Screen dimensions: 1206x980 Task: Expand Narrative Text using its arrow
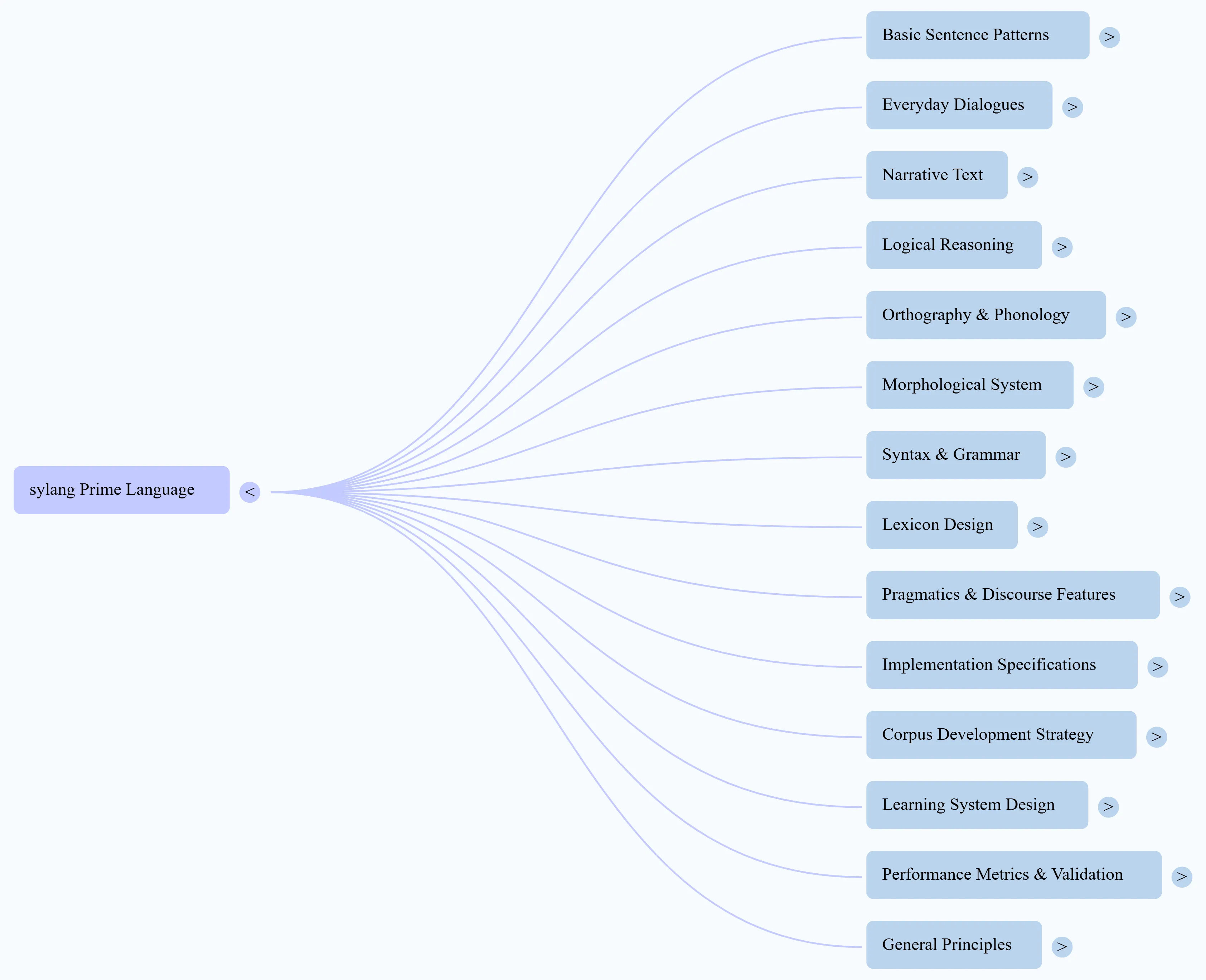tap(1027, 177)
